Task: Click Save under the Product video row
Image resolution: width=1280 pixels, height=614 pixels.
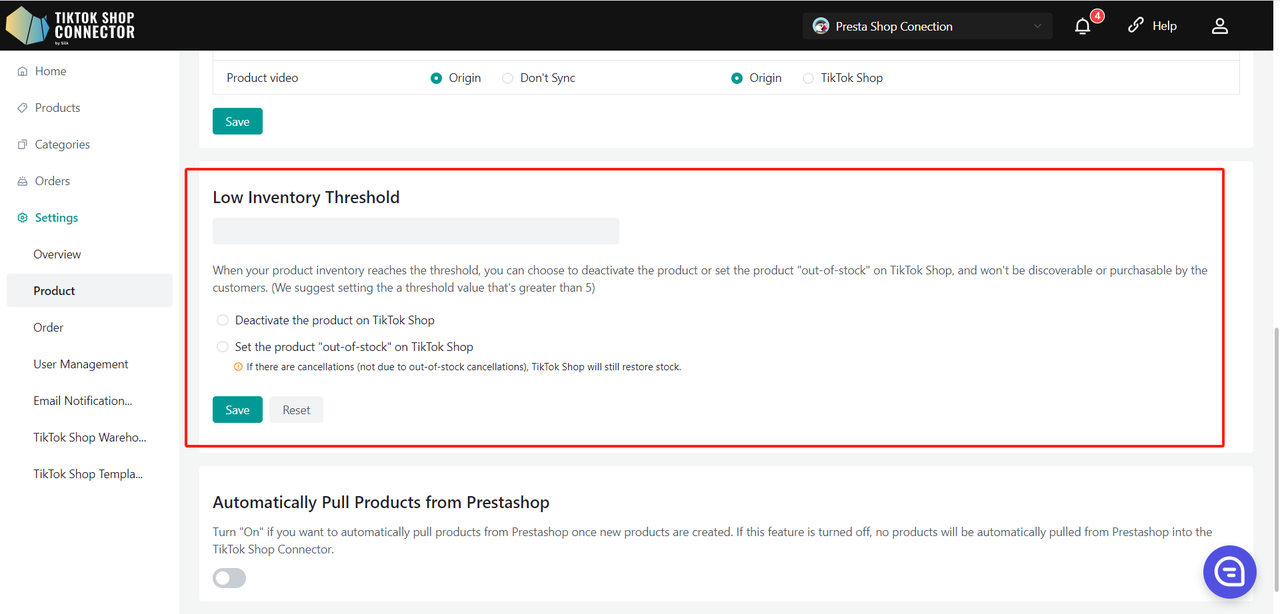Action: pos(237,121)
